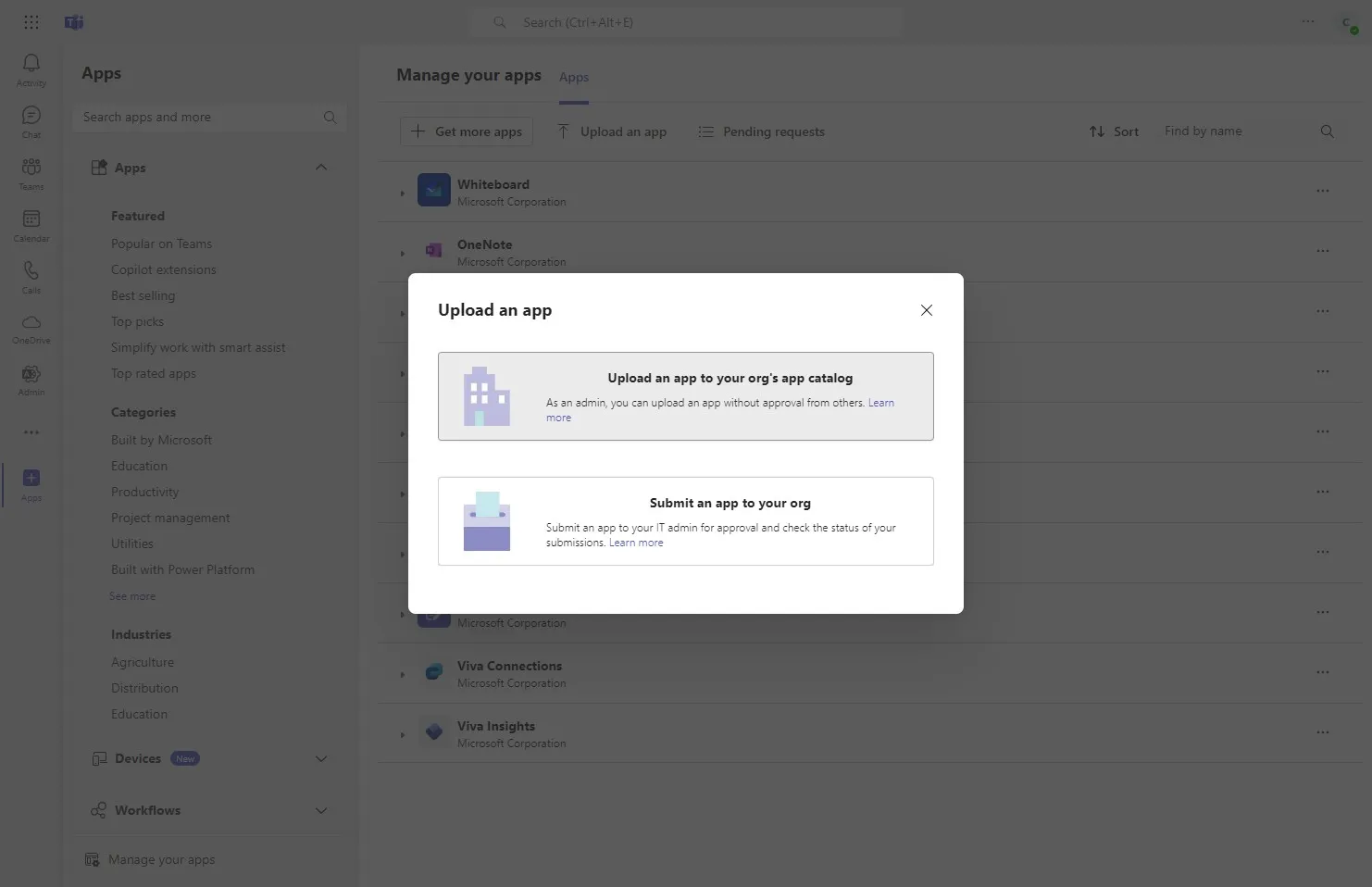Open Teams in the left rail
This screenshot has height=887, width=1372.
pyautogui.click(x=31, y=173)
